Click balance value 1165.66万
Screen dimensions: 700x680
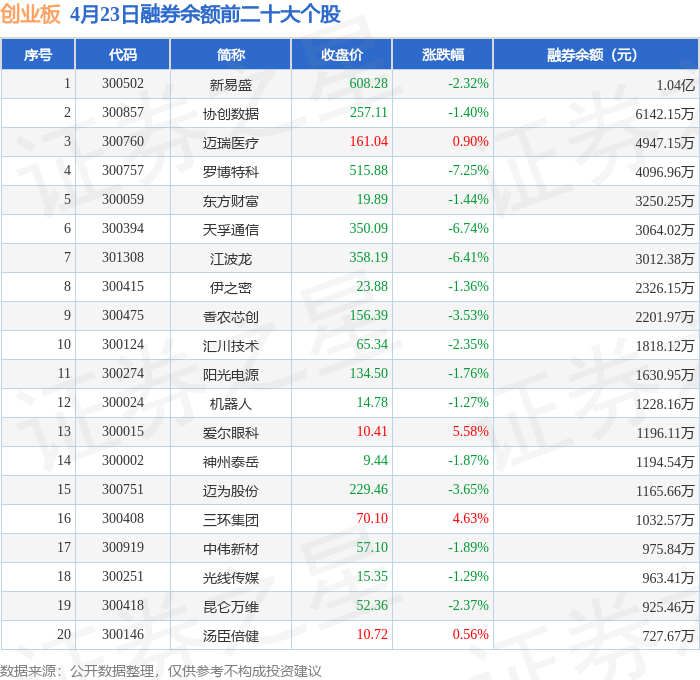[x=665, y=491]
